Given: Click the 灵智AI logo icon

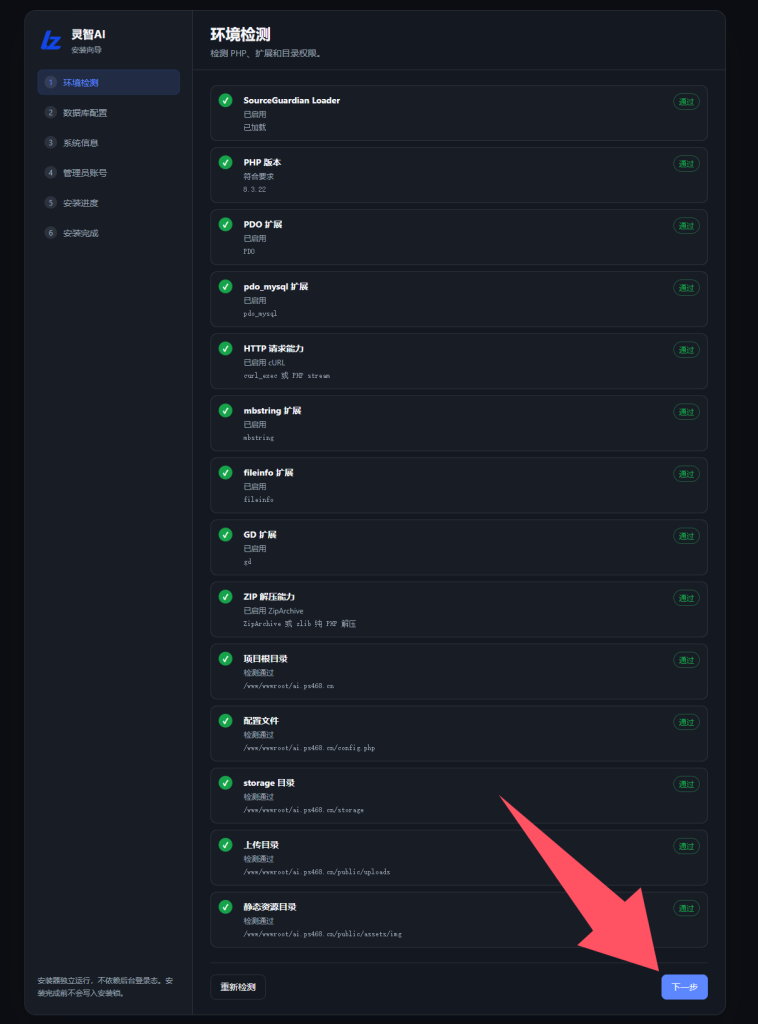Looking at the screenshot, I should coord(51,40).
